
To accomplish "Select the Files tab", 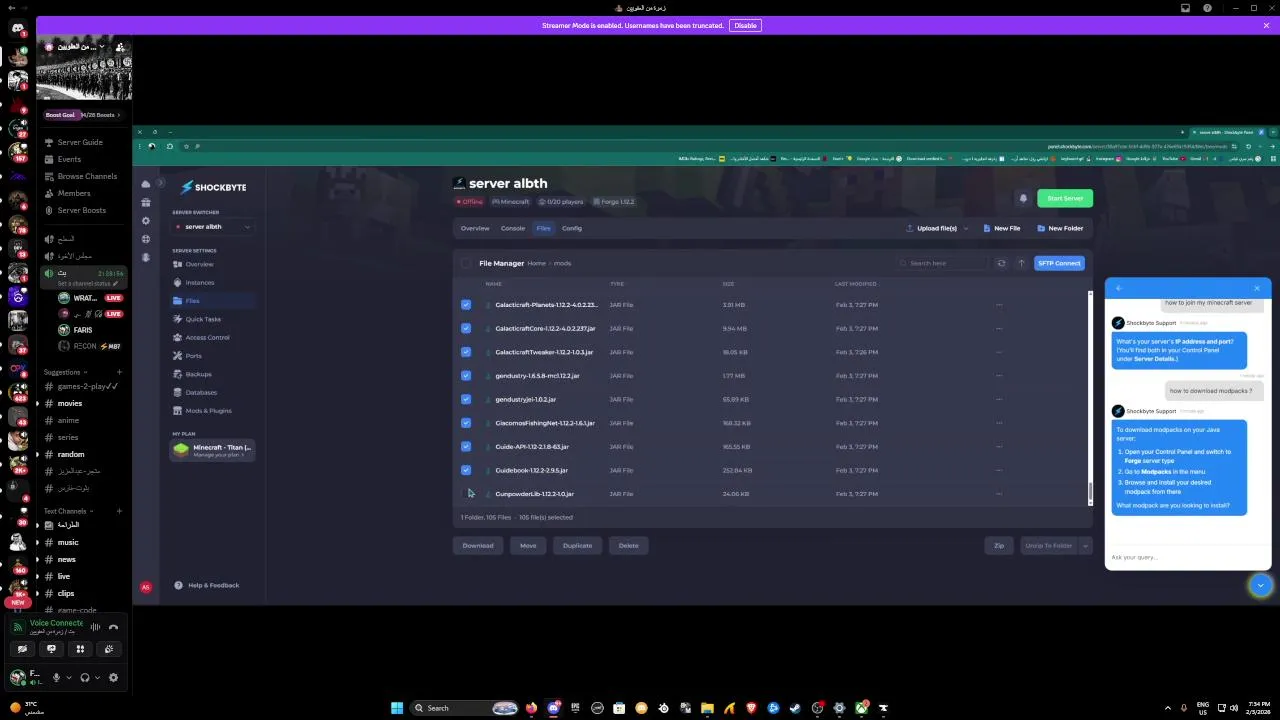I will 543,228.
